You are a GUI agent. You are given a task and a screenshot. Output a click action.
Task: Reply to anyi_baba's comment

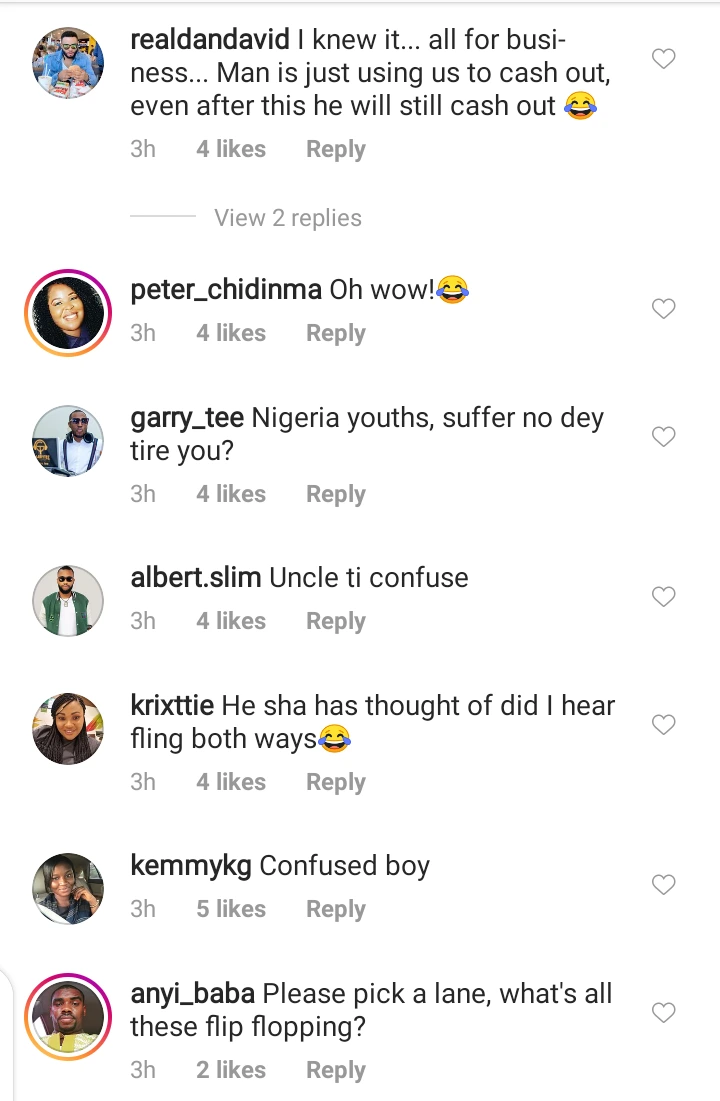click(x=335, y=1070)
